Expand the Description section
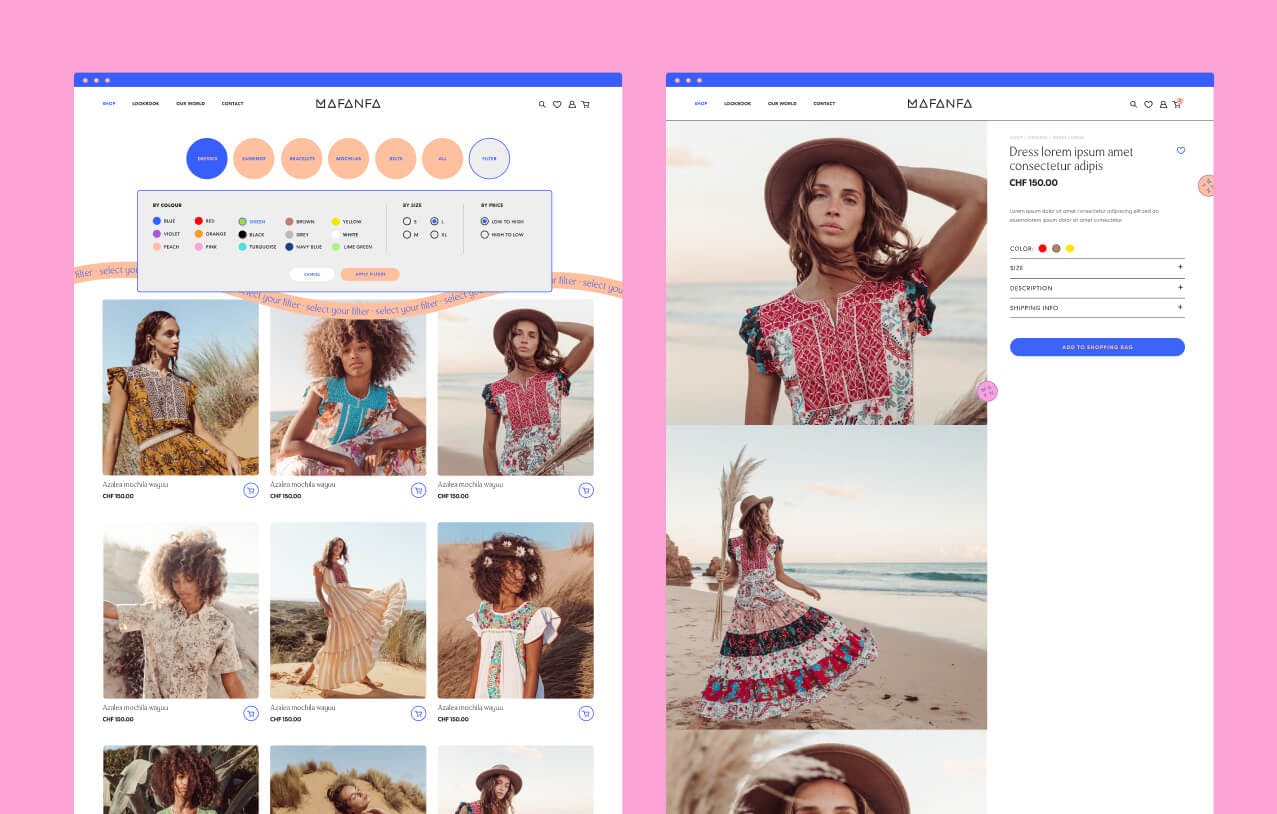1277x814 pixels. 1097,288
